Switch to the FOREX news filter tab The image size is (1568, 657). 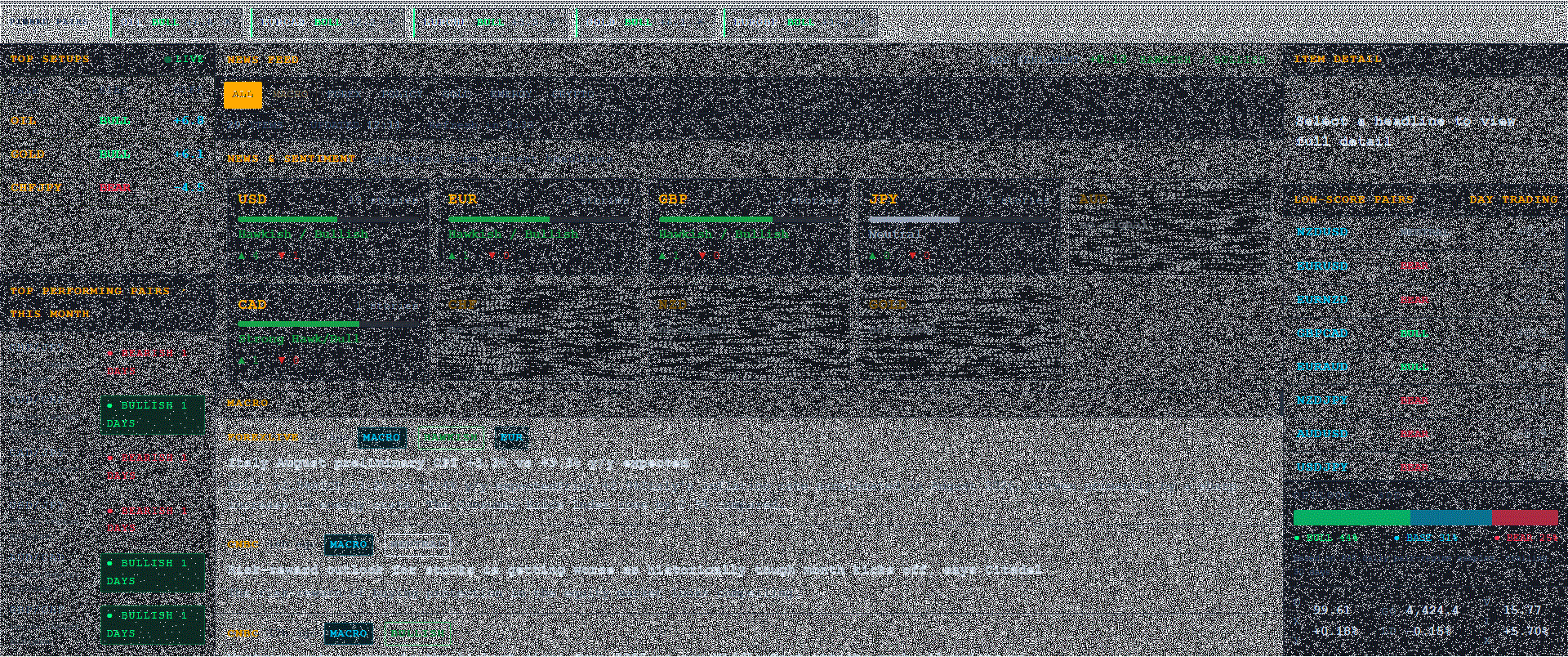pos(343,95)
